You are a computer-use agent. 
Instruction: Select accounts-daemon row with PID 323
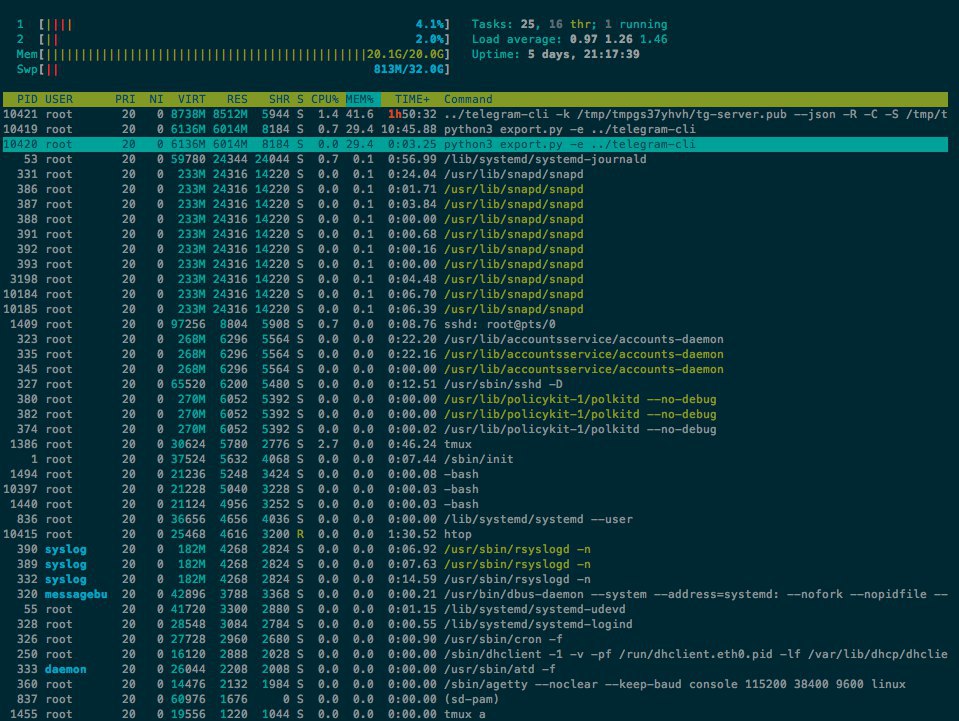(475, 339)
